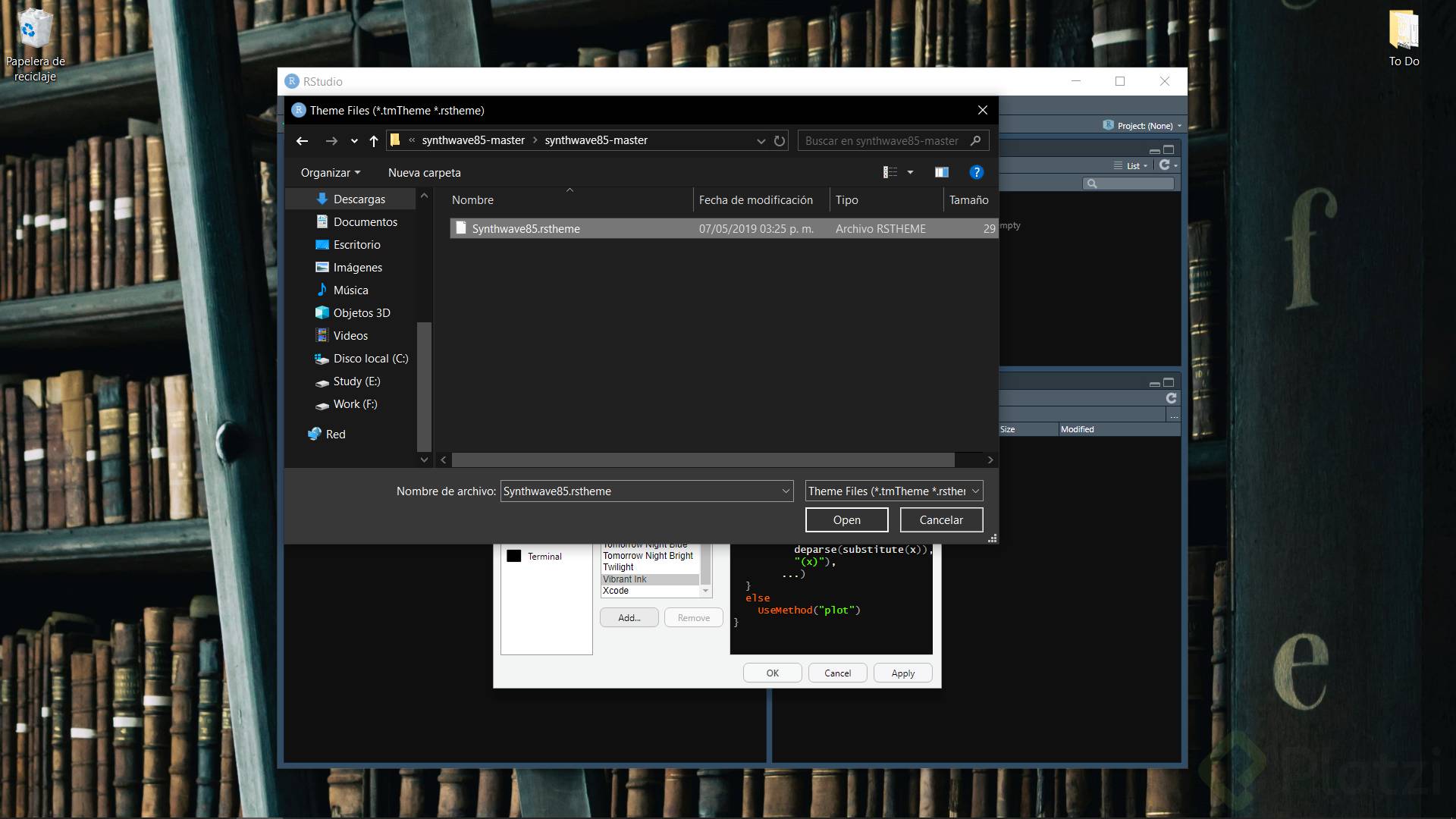This screenshot has height=819, width=1456.
Task: Go up one folder level
Action: [x=374, y=140]
